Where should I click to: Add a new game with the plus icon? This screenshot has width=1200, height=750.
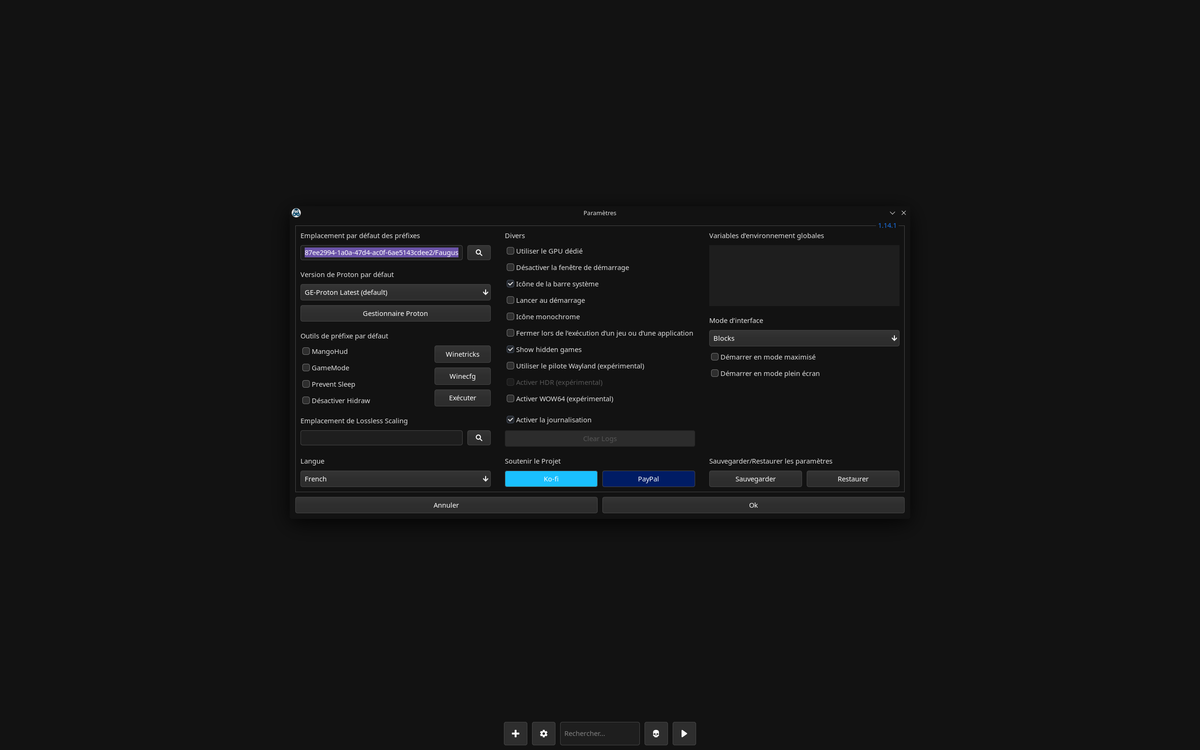point(515,733)
